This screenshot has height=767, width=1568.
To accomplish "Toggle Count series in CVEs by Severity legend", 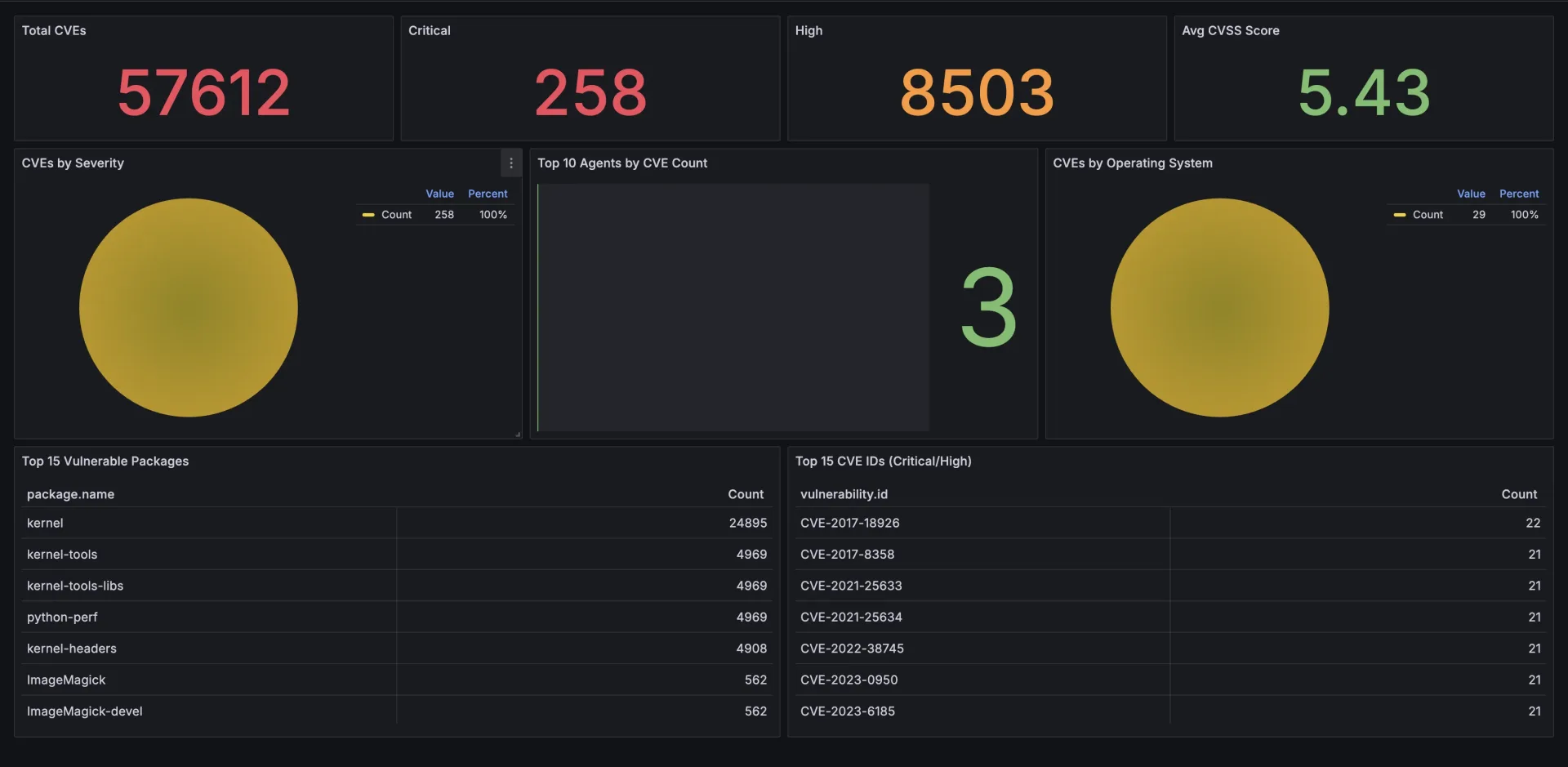I will tap(396, 215).
